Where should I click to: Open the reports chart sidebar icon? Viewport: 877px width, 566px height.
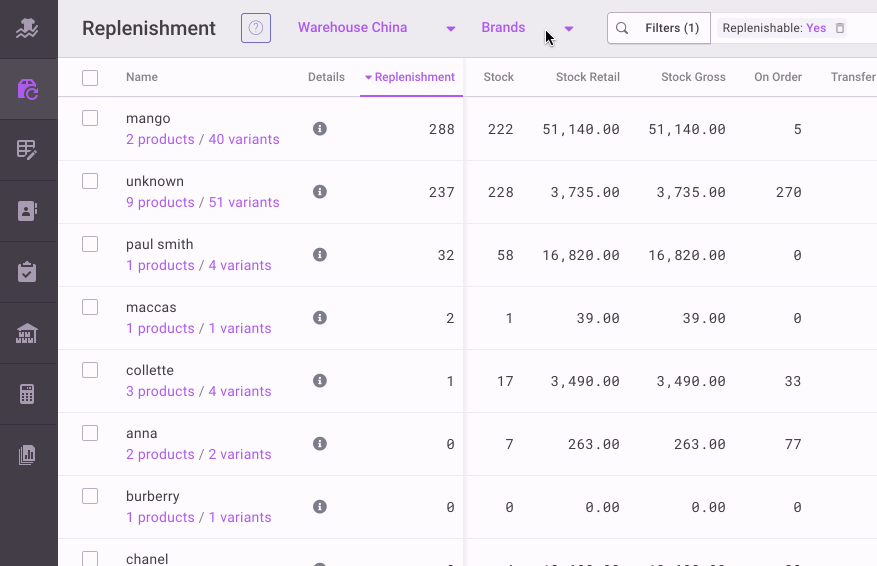pyautogui.click(x=28, y=455)
